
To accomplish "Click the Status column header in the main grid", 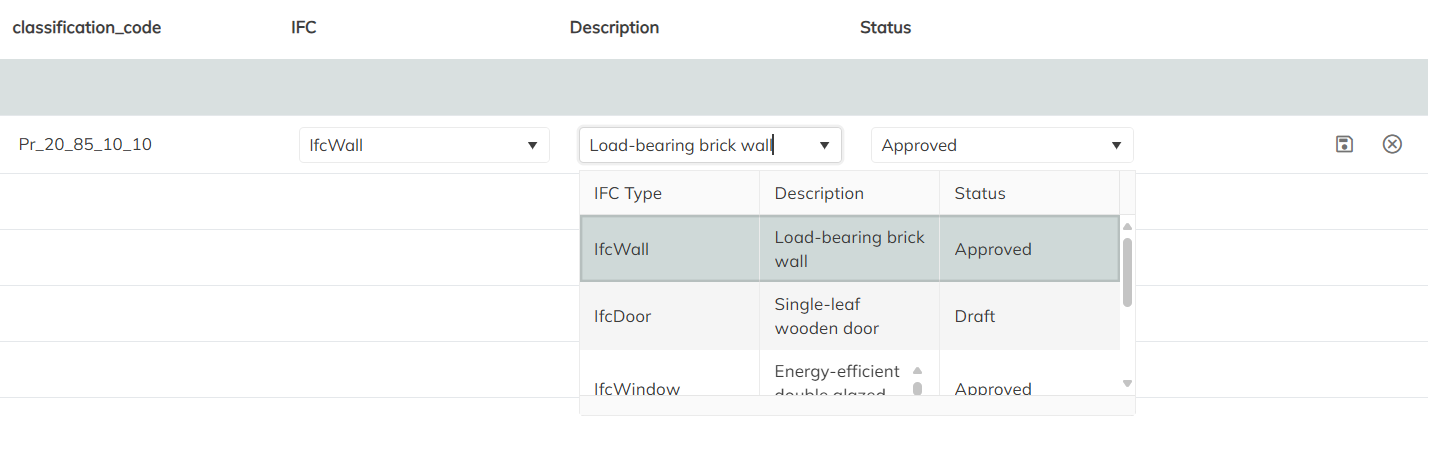I will pos(885,28).
